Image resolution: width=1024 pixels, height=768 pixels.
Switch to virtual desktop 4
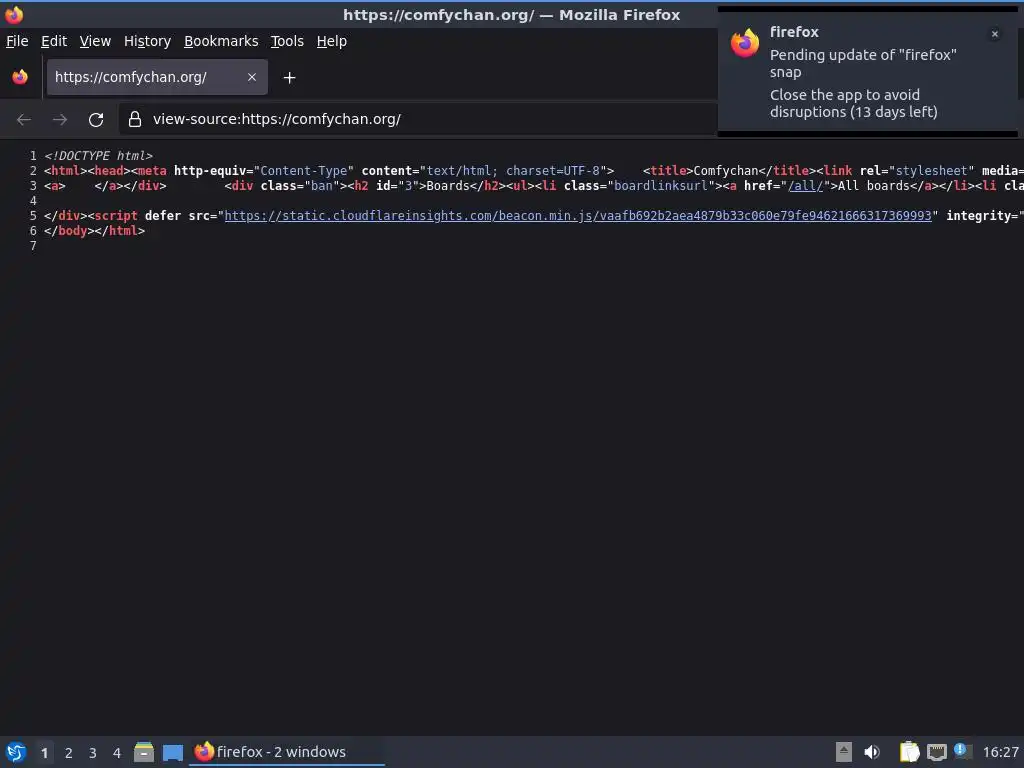point(117,753)
